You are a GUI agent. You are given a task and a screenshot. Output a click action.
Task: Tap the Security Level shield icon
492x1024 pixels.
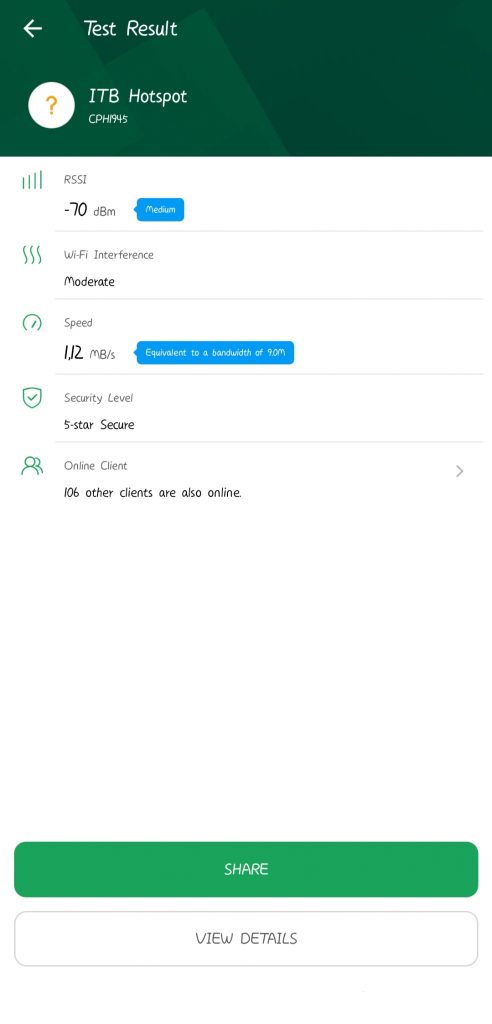pos(32,398)
